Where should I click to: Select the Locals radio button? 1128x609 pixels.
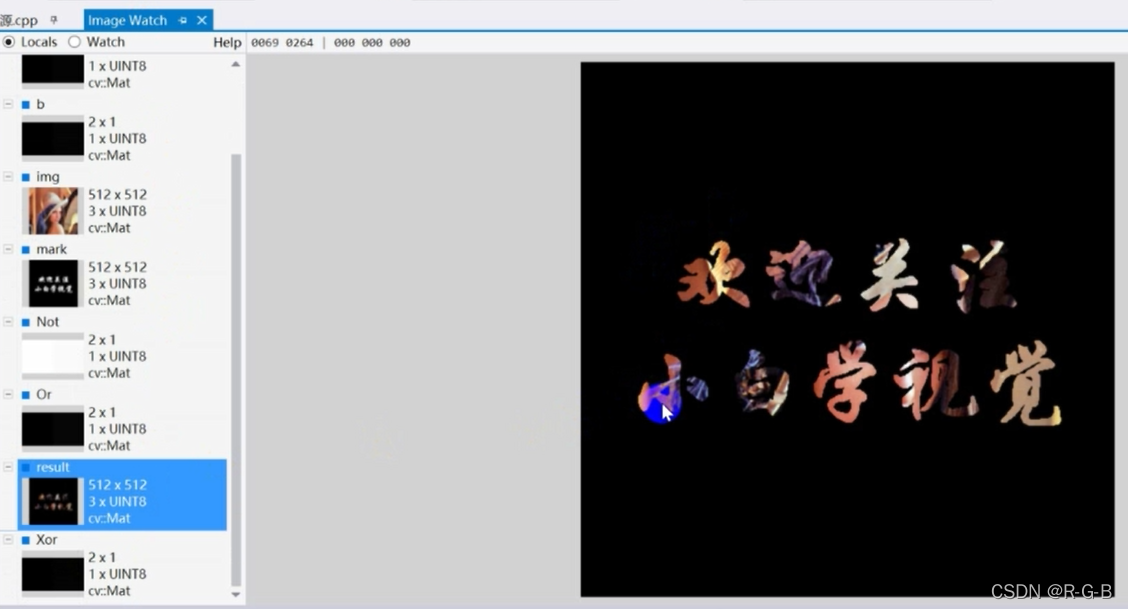pyautogui.click(x=9, y=42)
